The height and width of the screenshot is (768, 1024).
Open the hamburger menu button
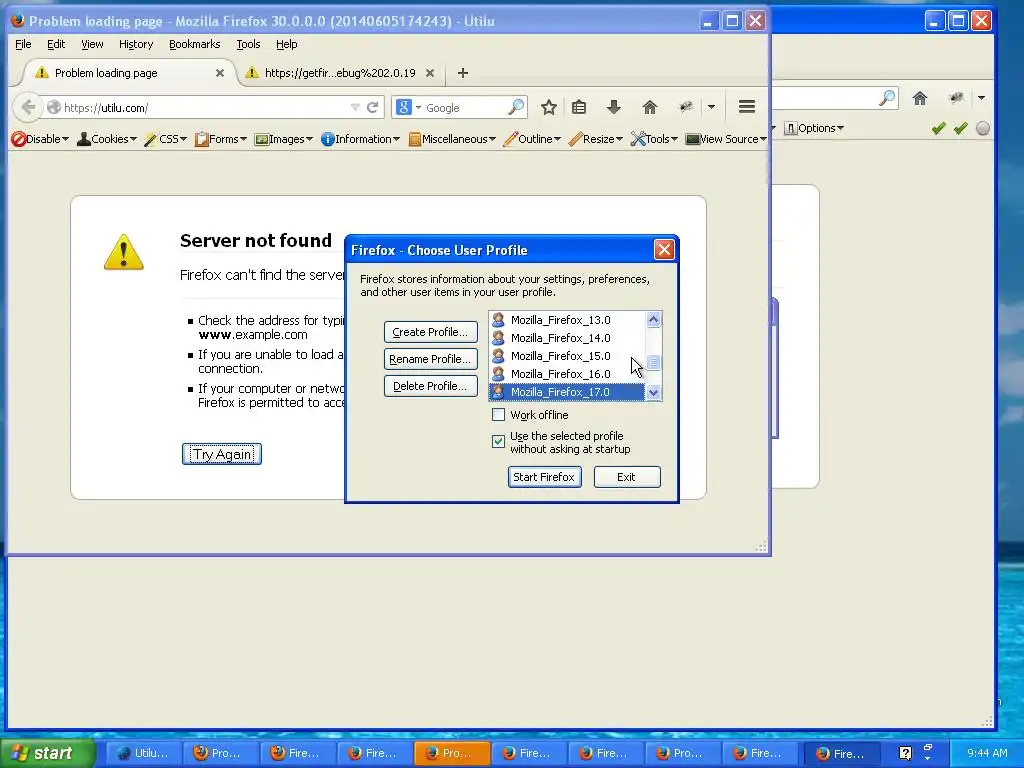coord(746,106)
